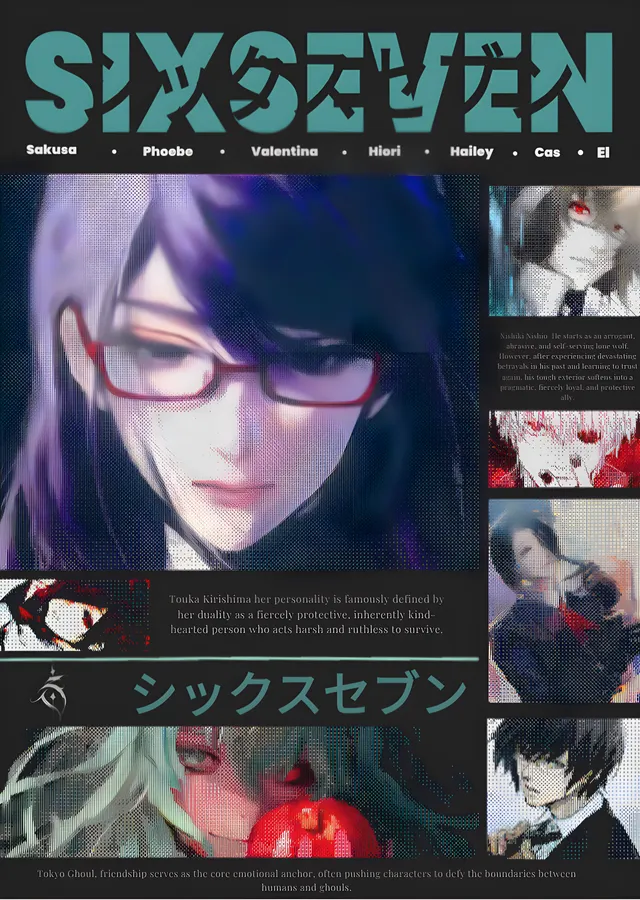This screenshot has width=640, height=900.
Task: Click the Touka Kirishima description text
Action: pos(307,614)
